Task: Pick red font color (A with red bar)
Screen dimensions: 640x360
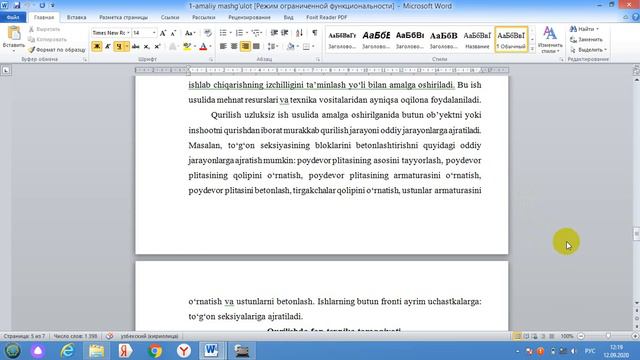Action: pos(203,47)
